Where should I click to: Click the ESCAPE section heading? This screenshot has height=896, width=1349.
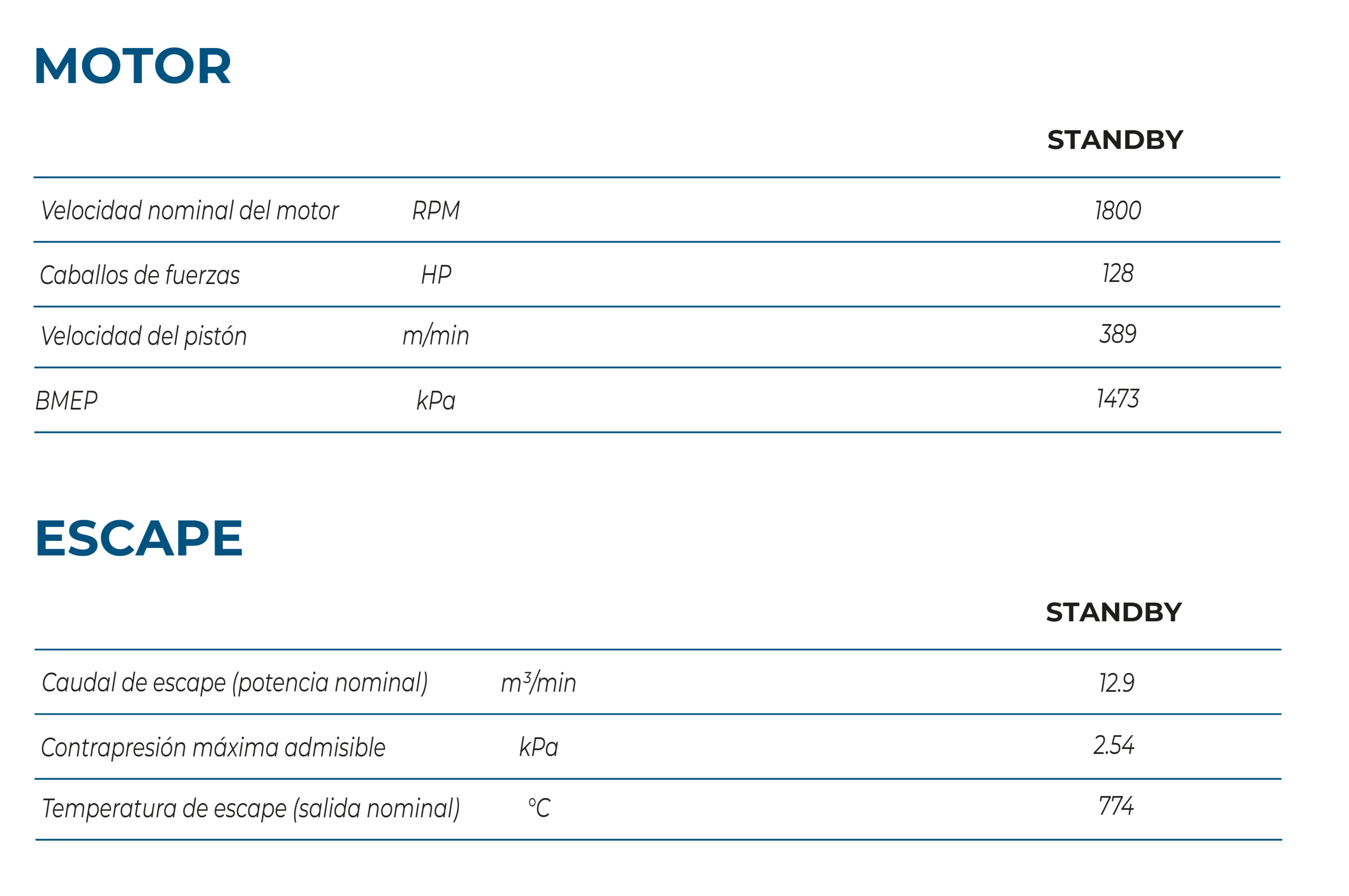(x=139, y=538)
